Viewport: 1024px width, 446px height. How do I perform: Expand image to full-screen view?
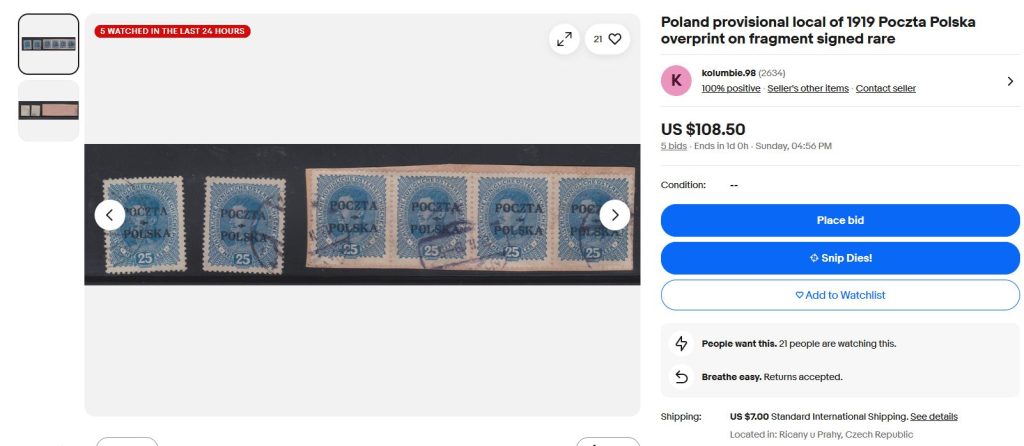(564, 39)
